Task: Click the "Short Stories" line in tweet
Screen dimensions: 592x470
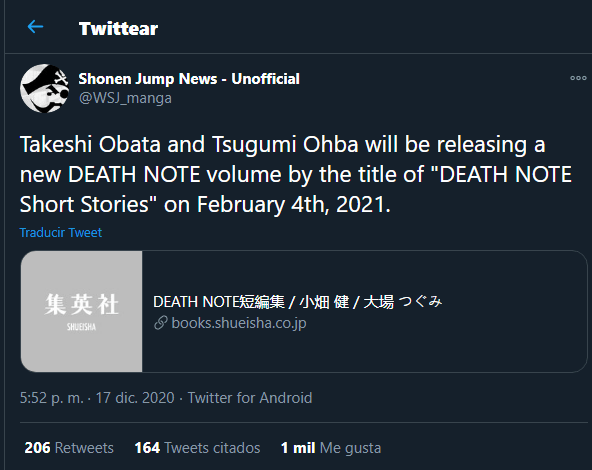Action: pos(205,204)
